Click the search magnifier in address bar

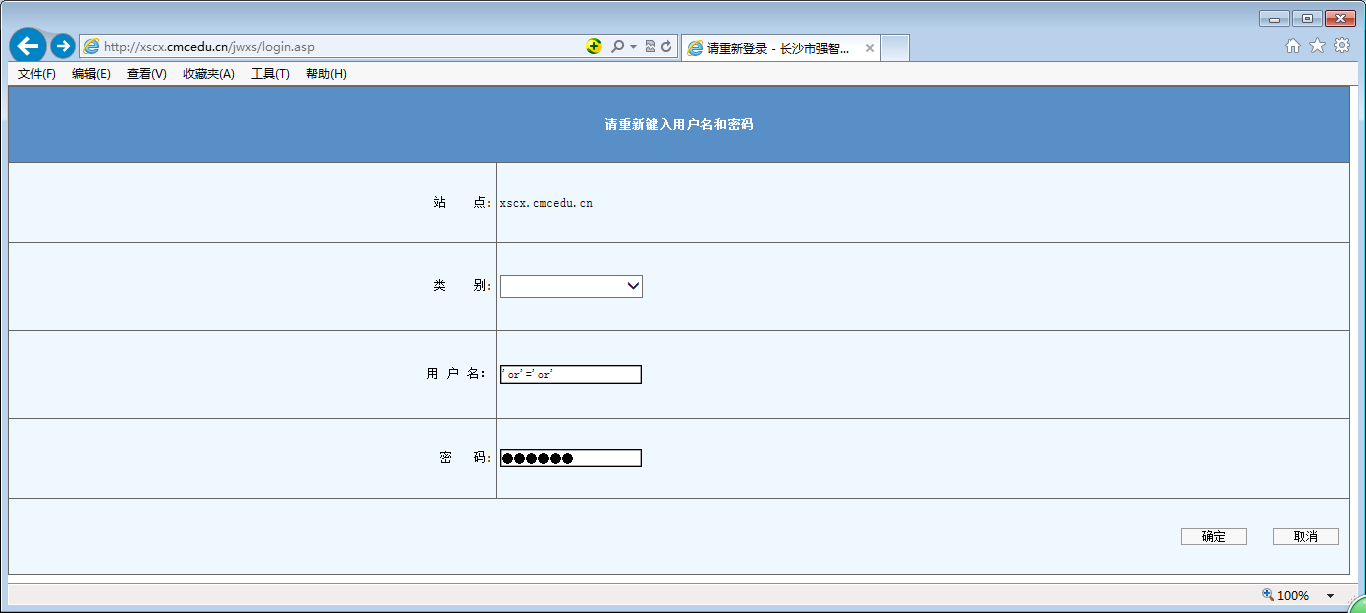click(618, 46)
